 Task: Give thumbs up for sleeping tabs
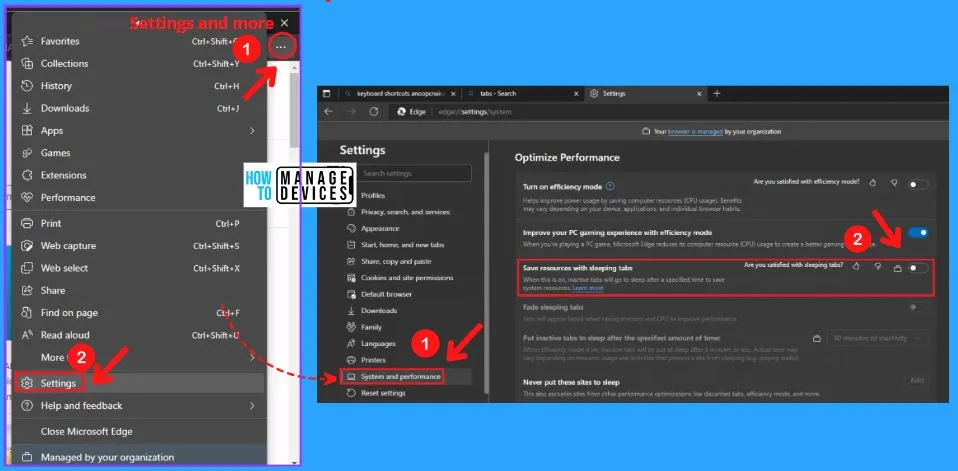(x=857, y=266)
